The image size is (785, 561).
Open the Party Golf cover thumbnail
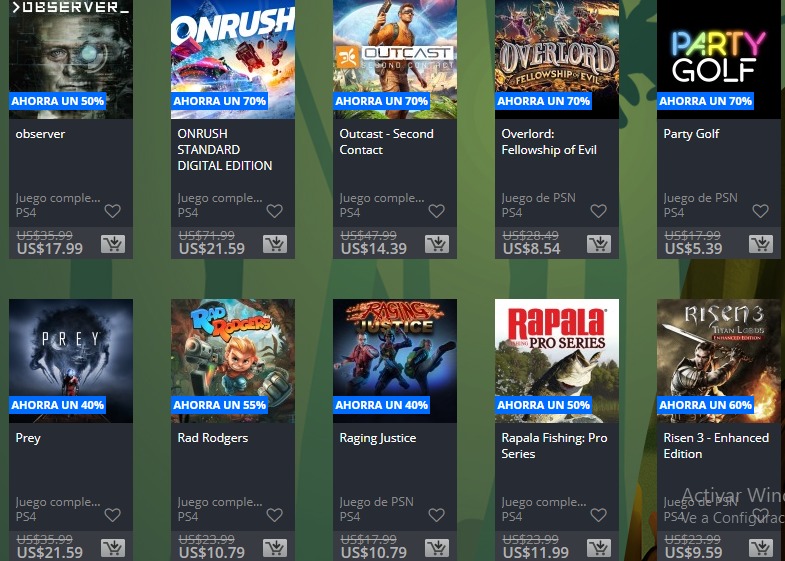tap(719, 60)
